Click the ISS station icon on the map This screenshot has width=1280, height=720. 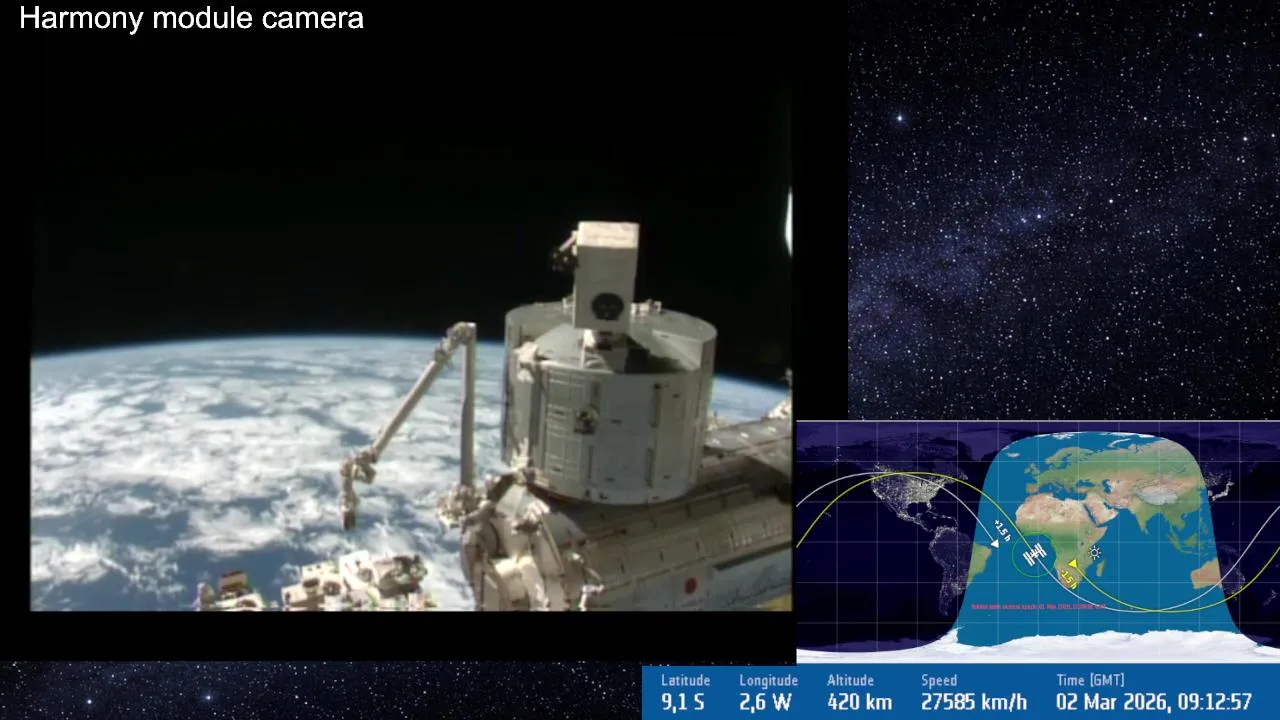coord(1035,554)
